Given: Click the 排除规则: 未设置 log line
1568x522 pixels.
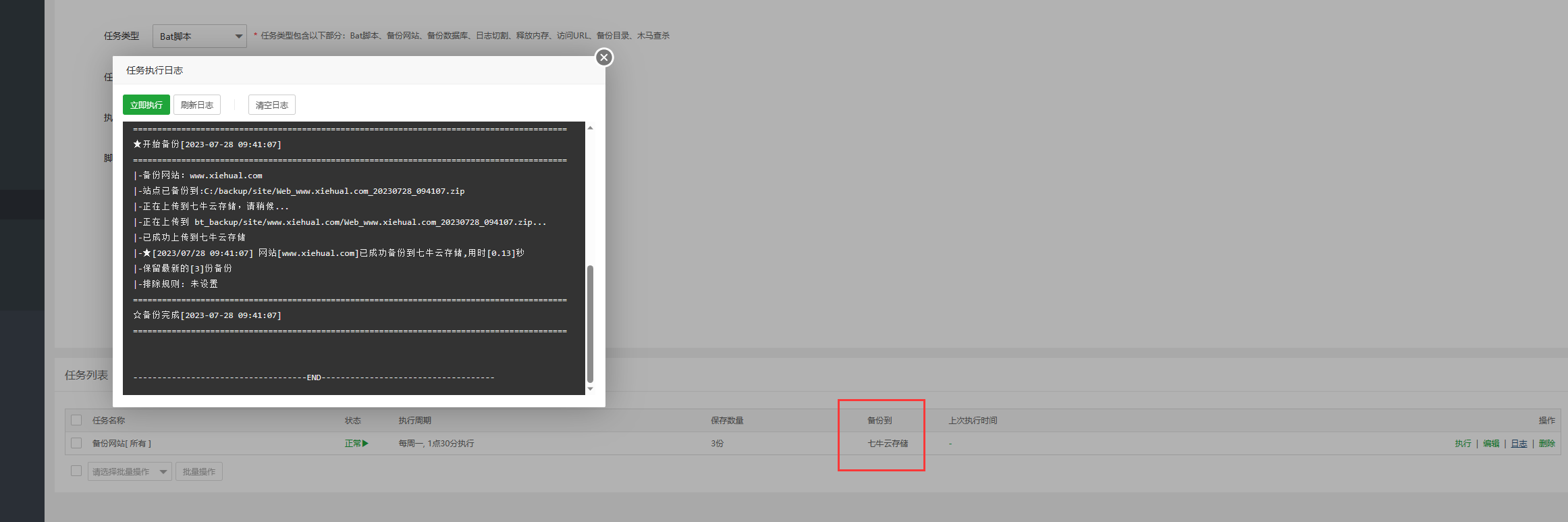Looking at the screenshot, I should (x=175, y=284).
